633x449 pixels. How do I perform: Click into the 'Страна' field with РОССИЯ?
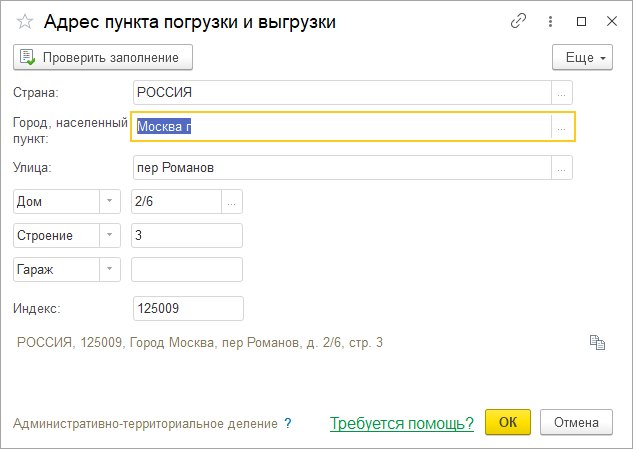[342, 92]
